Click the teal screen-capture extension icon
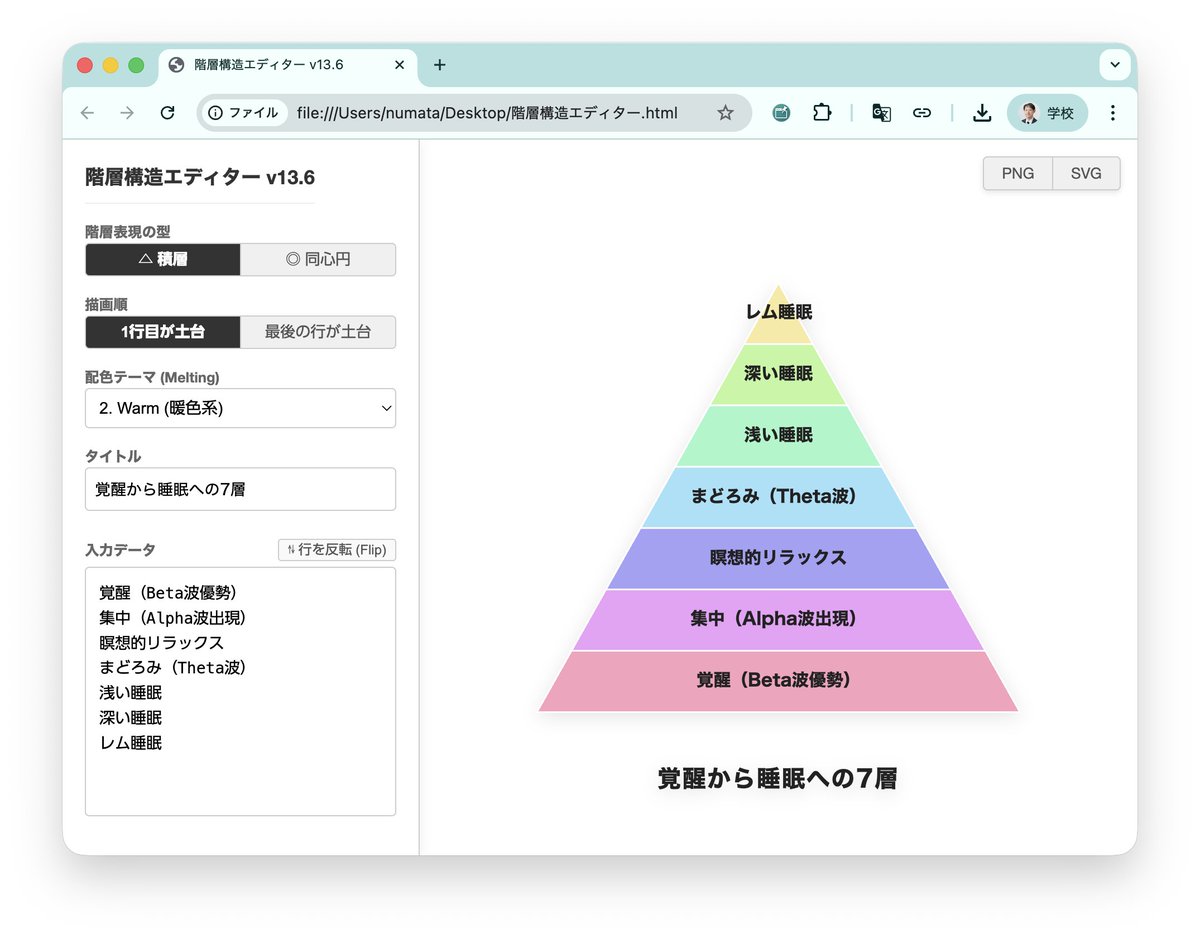Screen dimensions: 1200x938 coord(780,113)
